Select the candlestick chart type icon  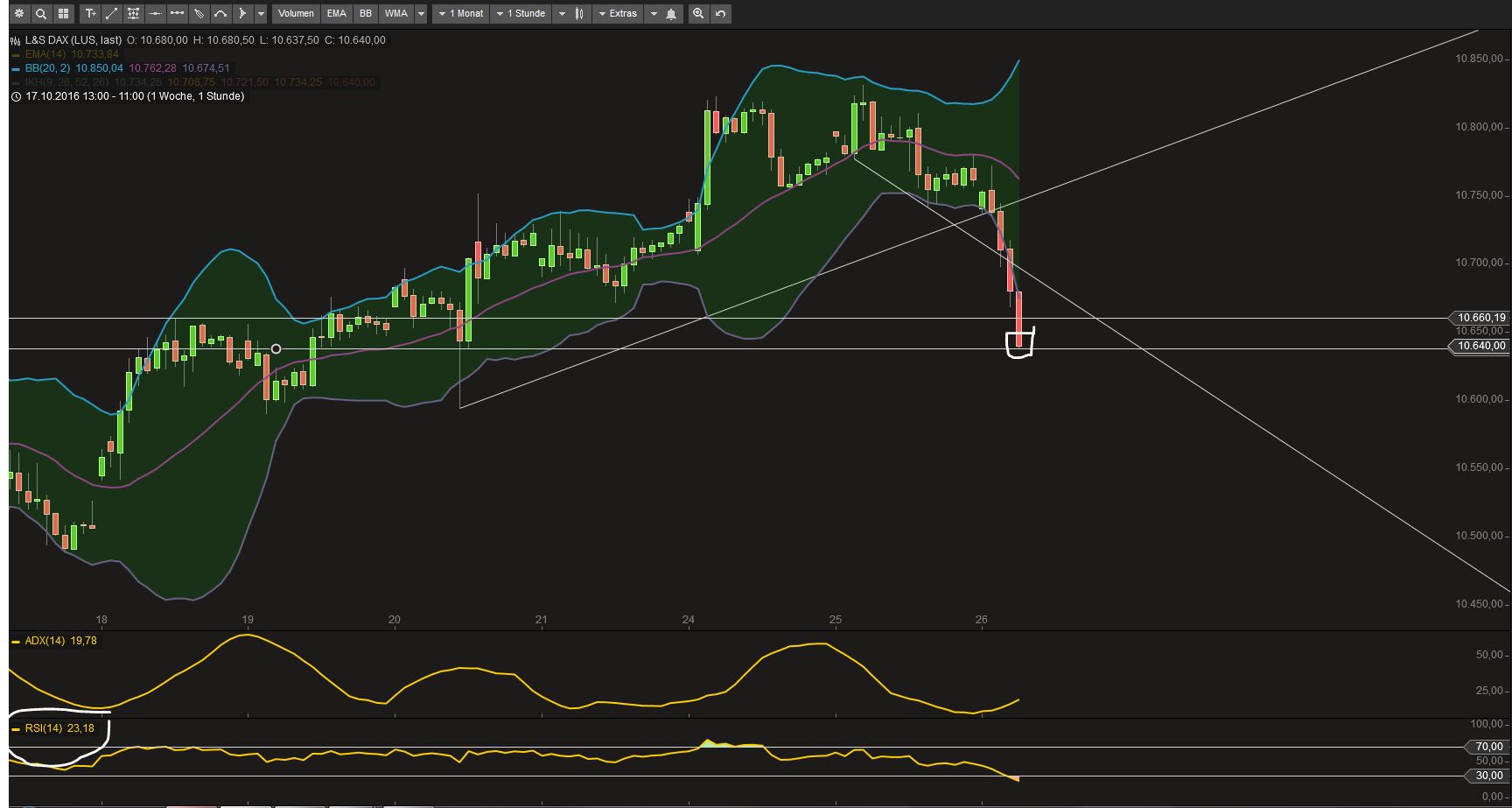pyautogui.click(x=578, y=13)
